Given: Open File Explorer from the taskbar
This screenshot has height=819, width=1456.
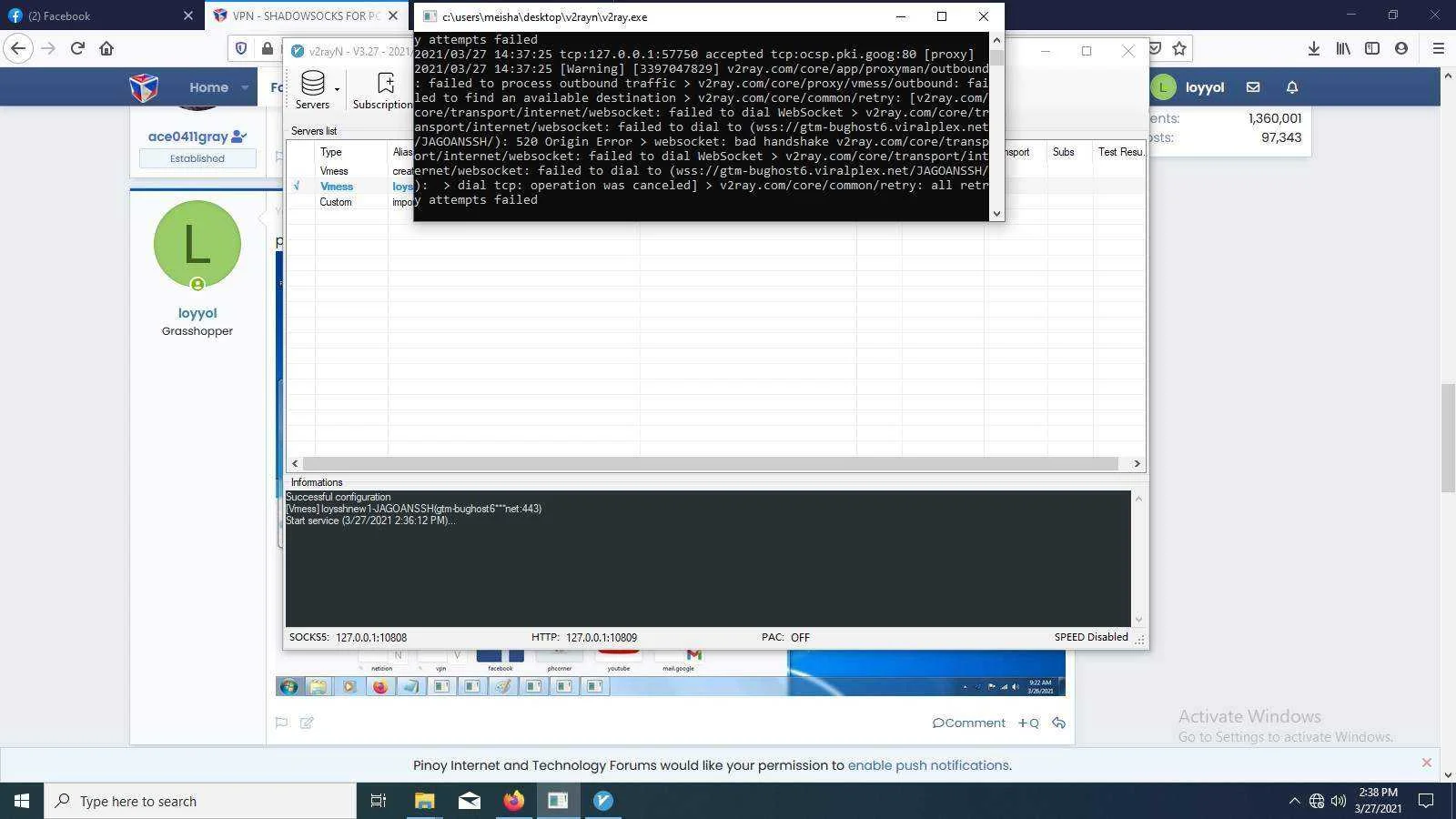Looking at the screenshot, I should (x=424, y=801).
